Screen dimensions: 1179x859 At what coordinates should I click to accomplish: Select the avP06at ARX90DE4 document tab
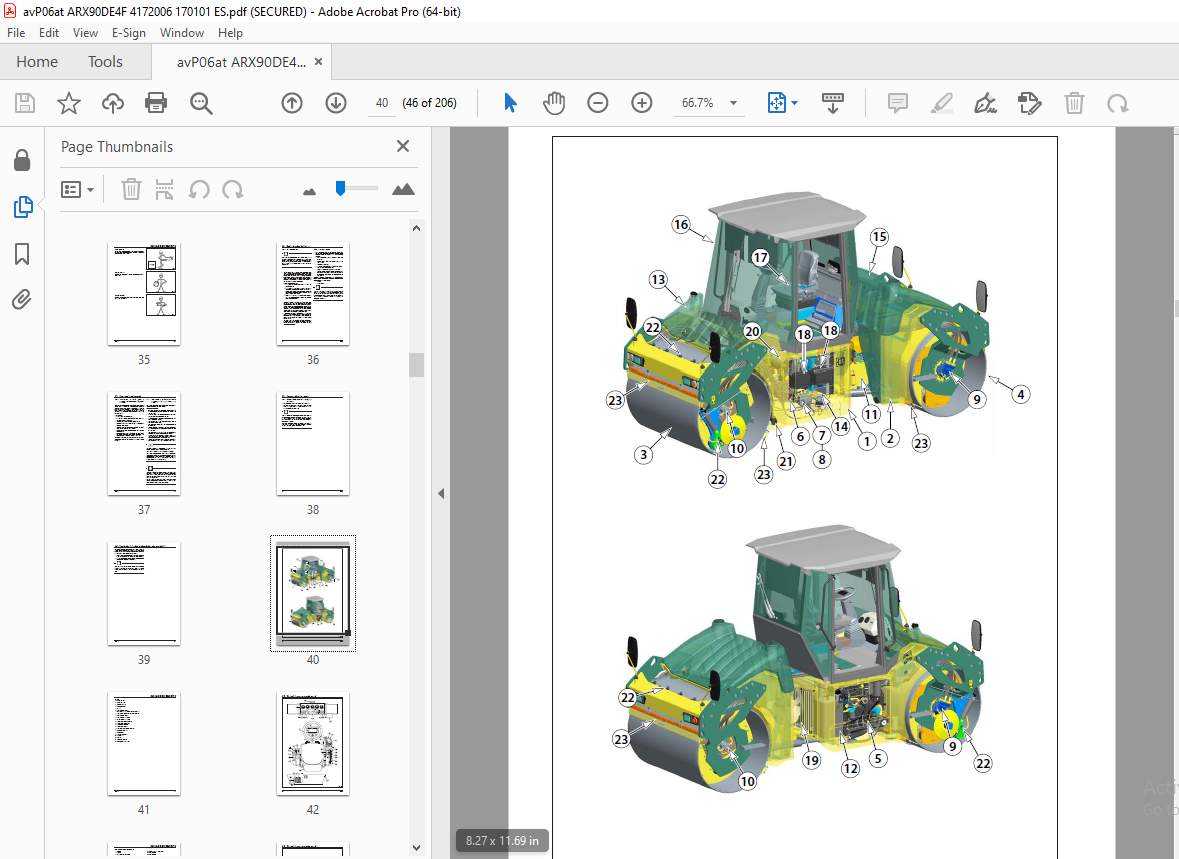coord(241,62)
